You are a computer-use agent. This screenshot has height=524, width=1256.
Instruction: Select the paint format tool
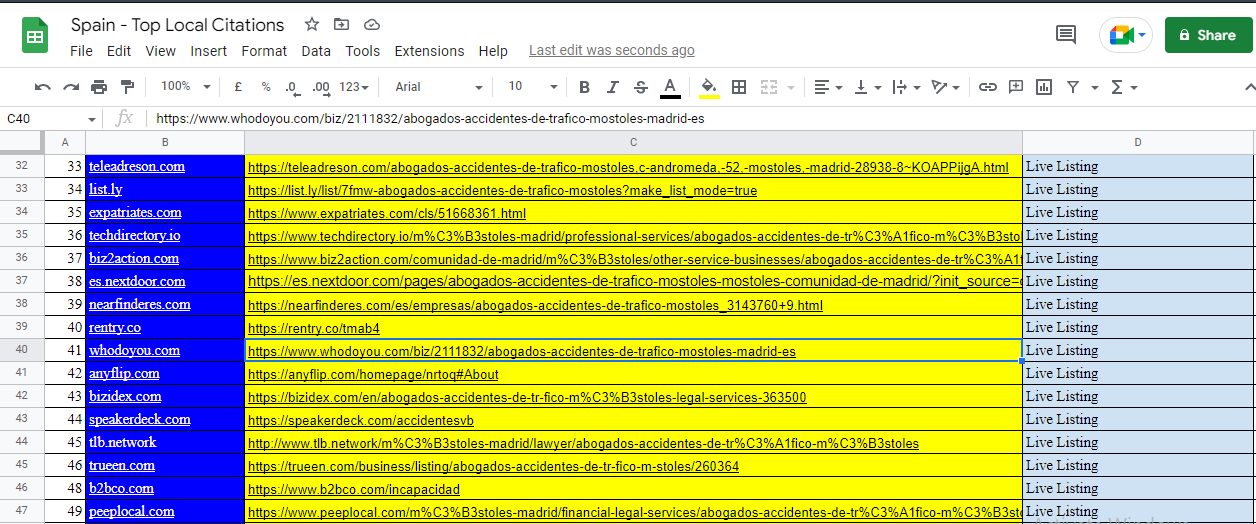(127, 87)
